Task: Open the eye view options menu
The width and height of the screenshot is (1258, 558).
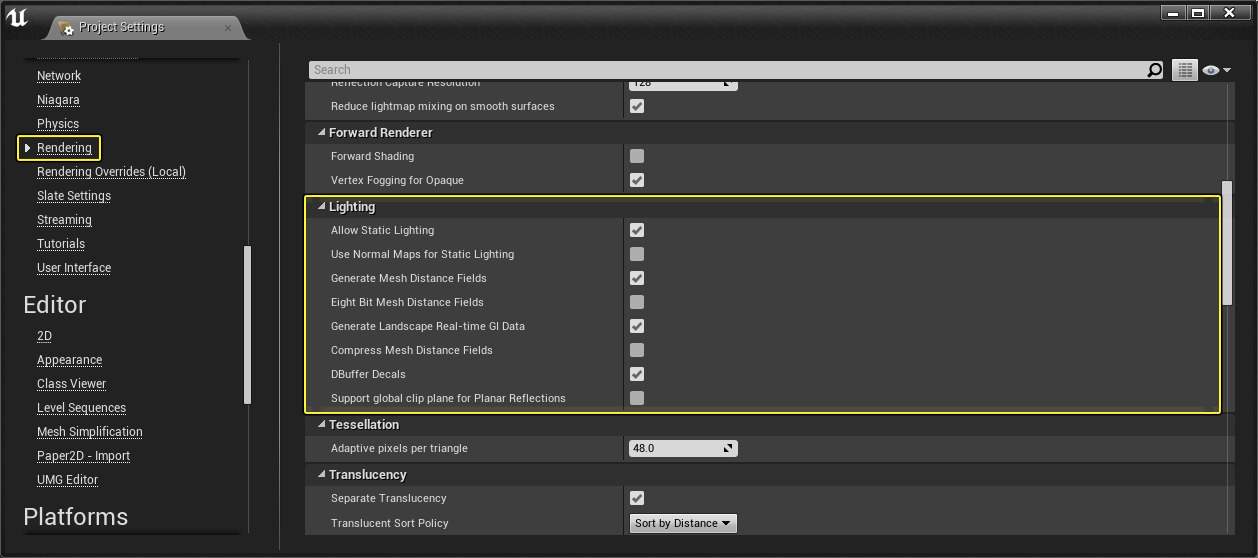Action: pyautogui.click(x=1216, y=70)
